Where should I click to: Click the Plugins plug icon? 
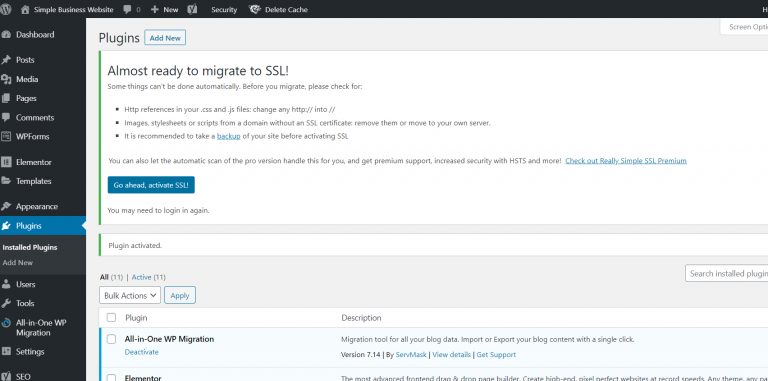6,226
